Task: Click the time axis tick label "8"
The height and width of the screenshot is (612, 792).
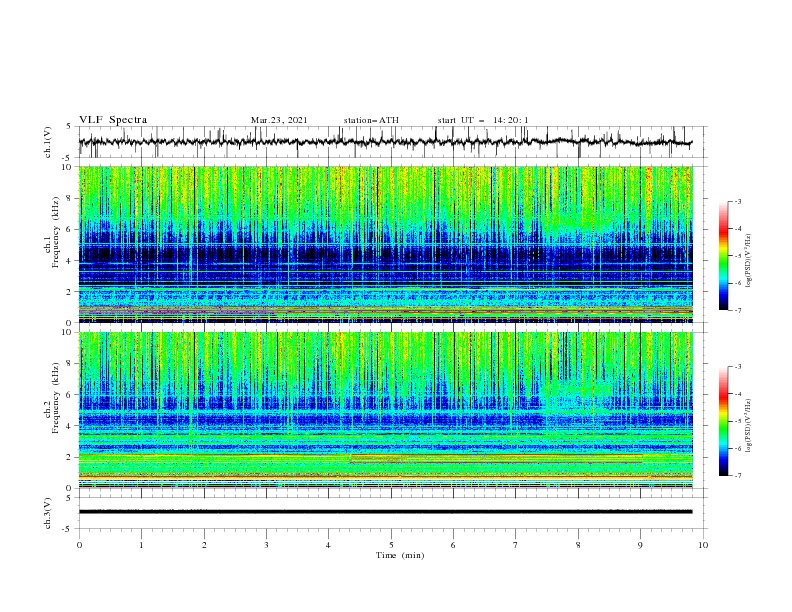Action: tap(578, 545)
